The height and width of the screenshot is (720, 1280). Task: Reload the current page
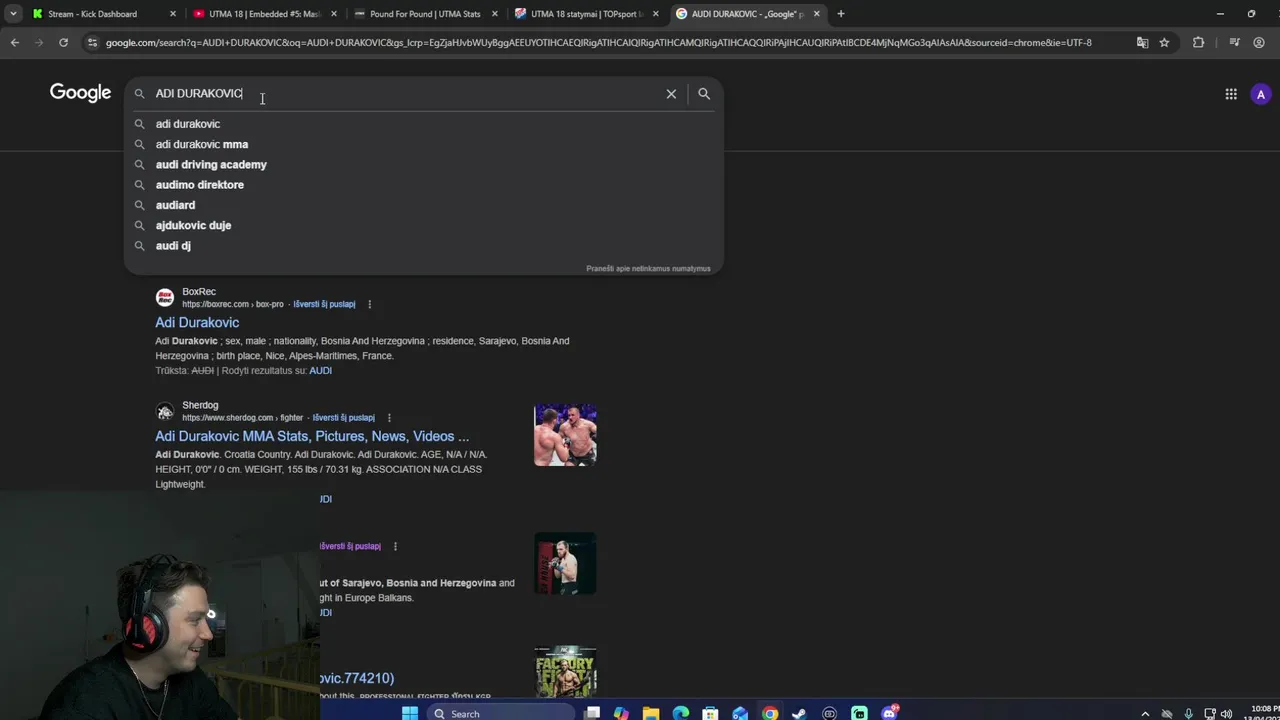coord(63,42)
